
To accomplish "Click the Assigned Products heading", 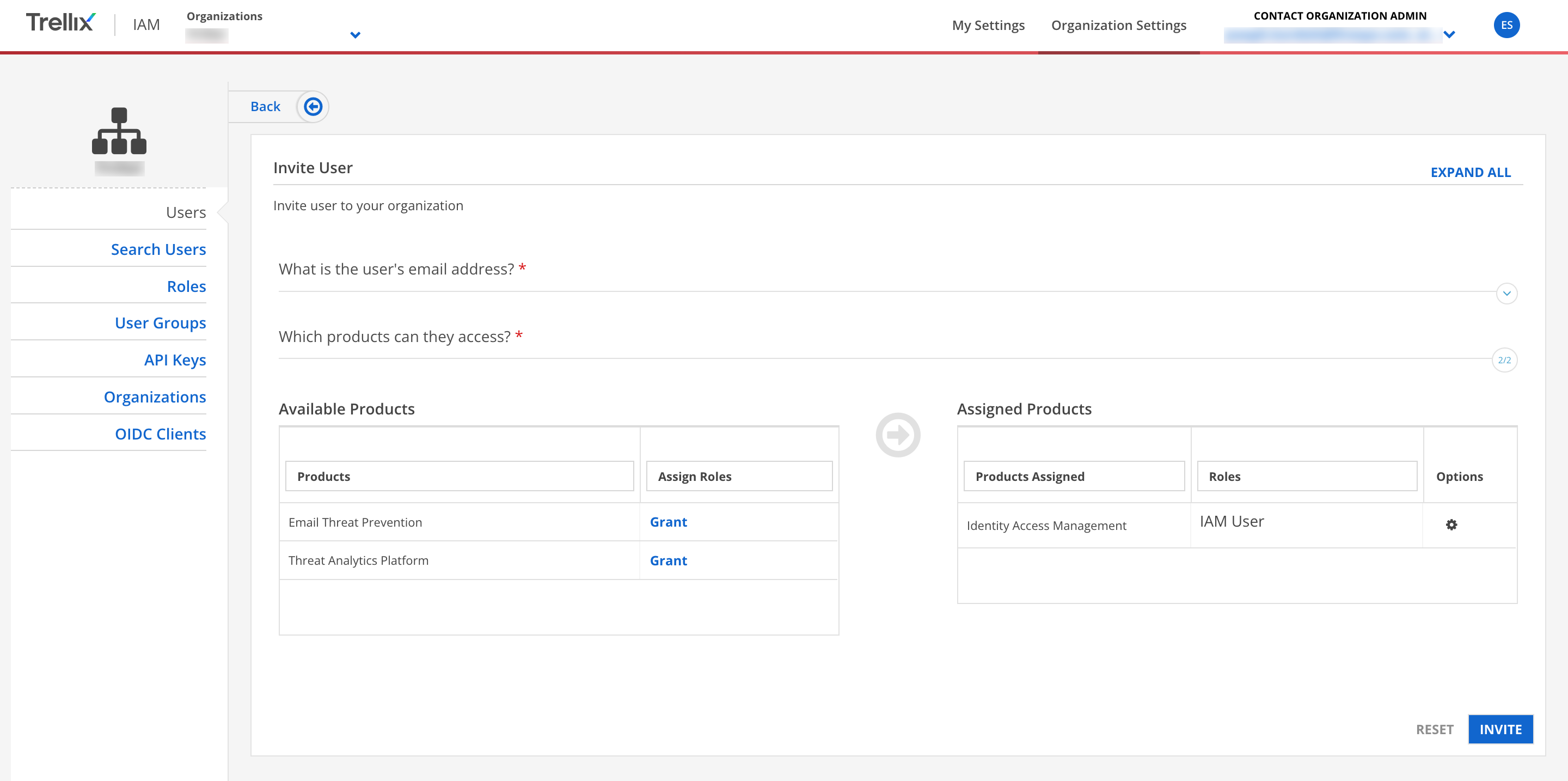I will (1025, 409).
